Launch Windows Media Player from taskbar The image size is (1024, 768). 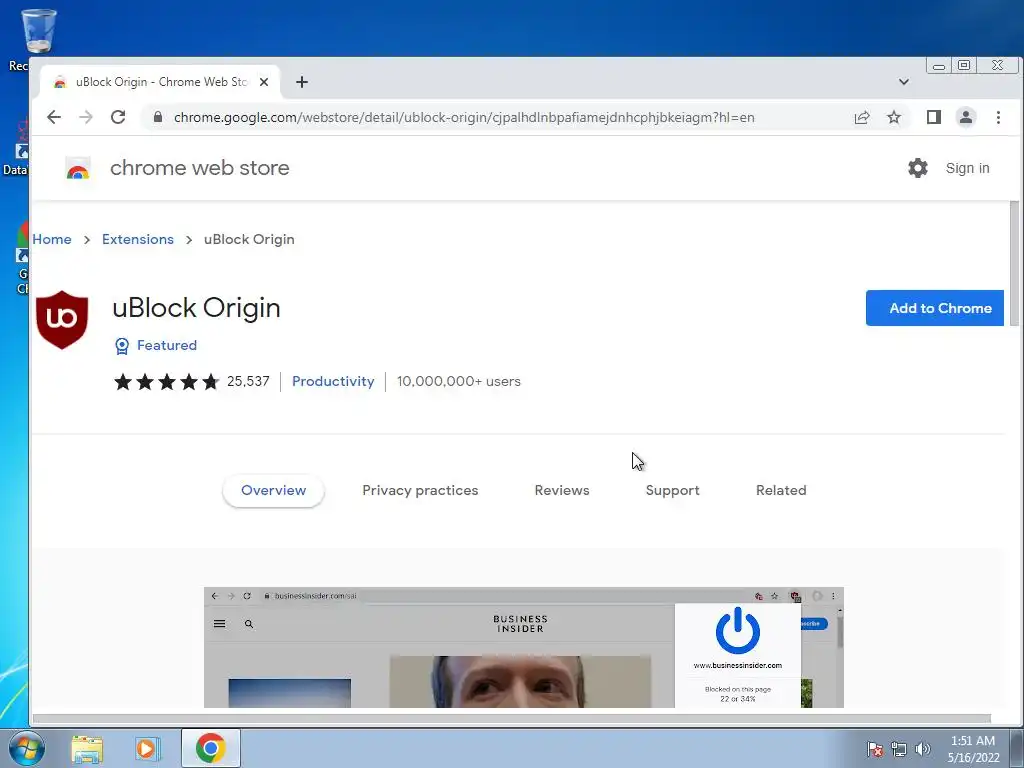click(x=148, y=748)
